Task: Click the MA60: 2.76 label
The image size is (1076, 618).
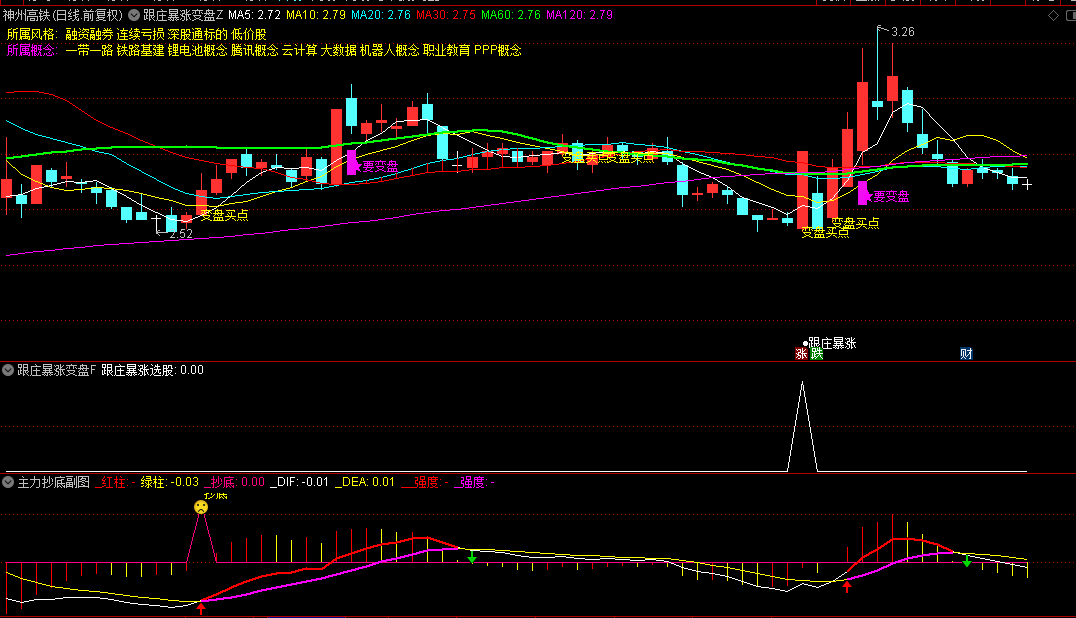Action: coord(511,15)
